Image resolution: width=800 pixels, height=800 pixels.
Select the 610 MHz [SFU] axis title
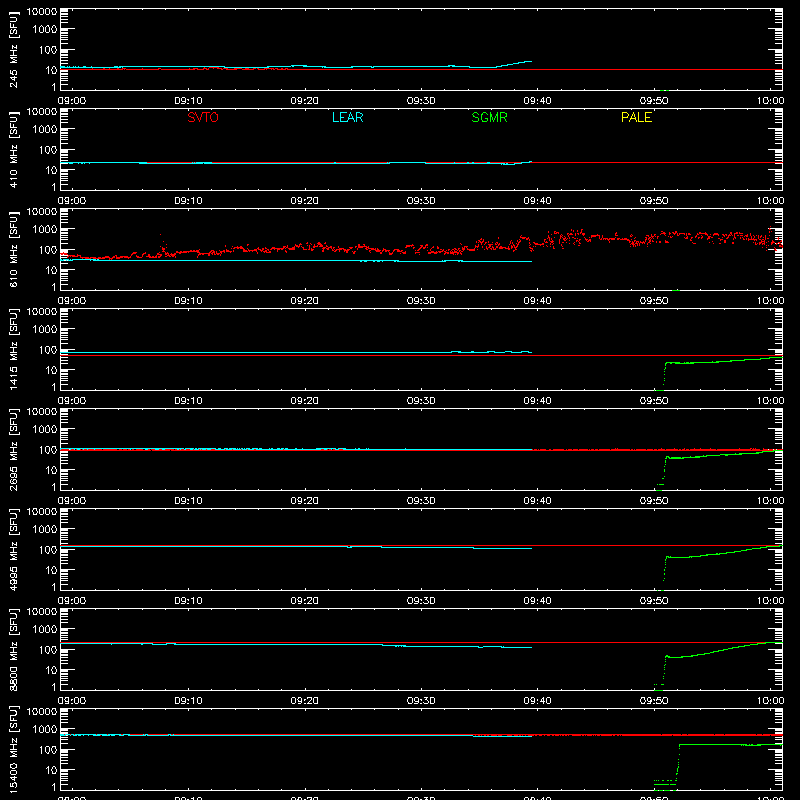14,249
